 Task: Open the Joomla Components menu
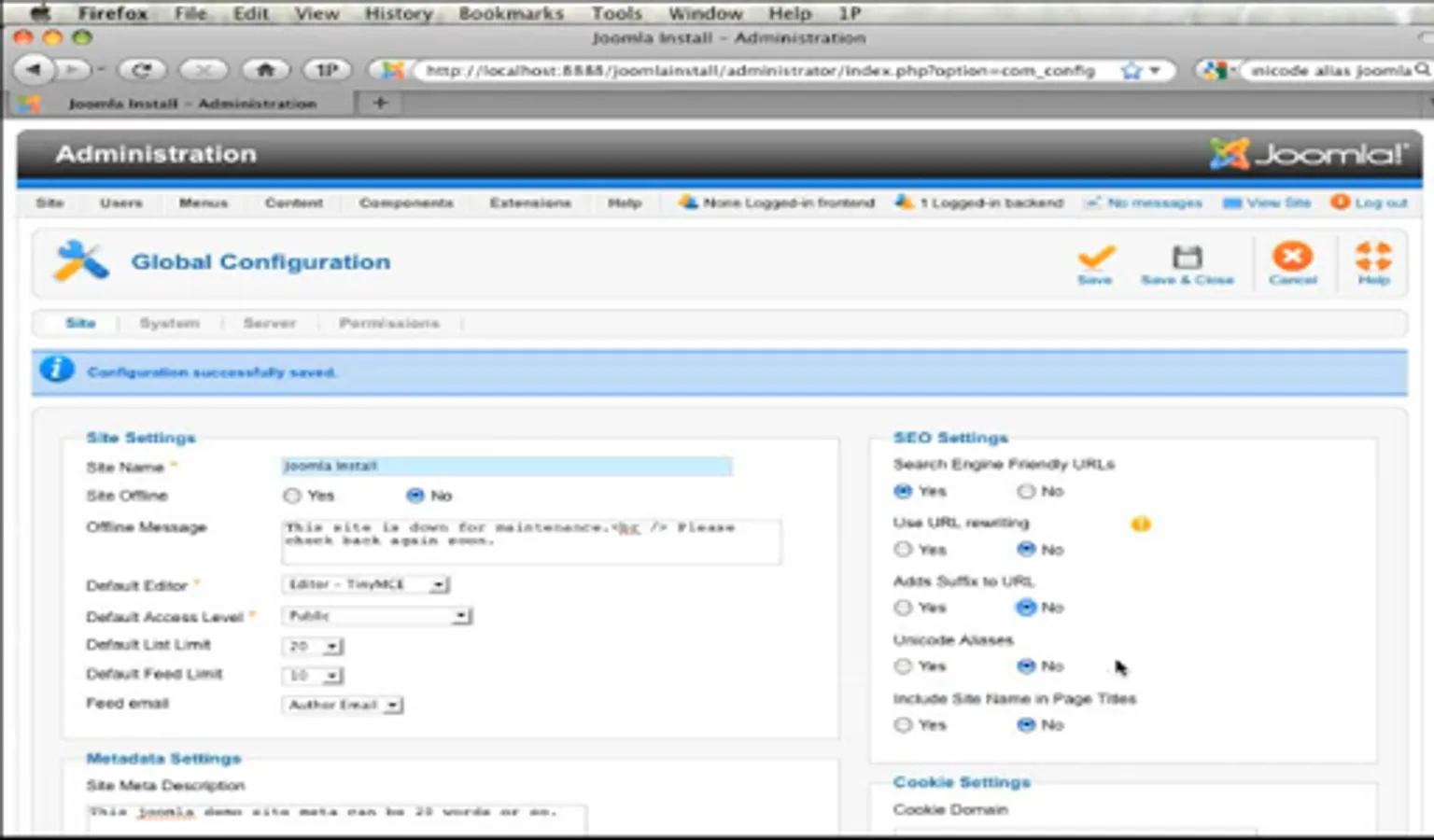coord(406,203)
